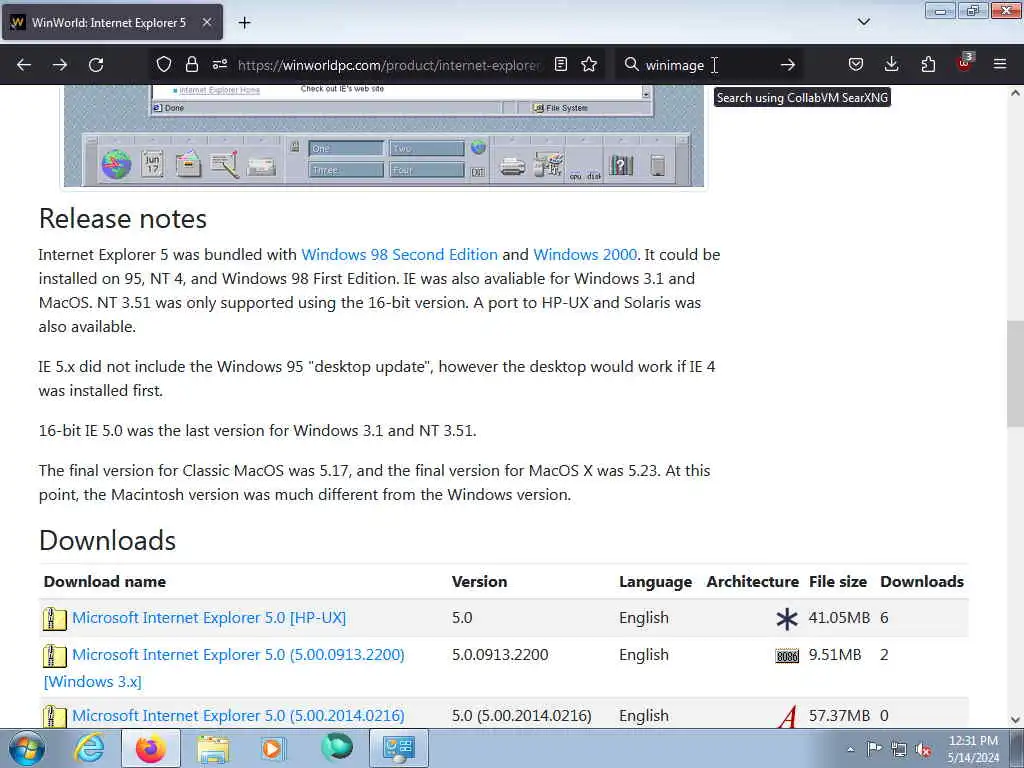Download Microsoft Internet Explorer 5.0 [HP-UX]
Image resolution: width=1024 pixels, height=768 pixels.
[209, 618]
